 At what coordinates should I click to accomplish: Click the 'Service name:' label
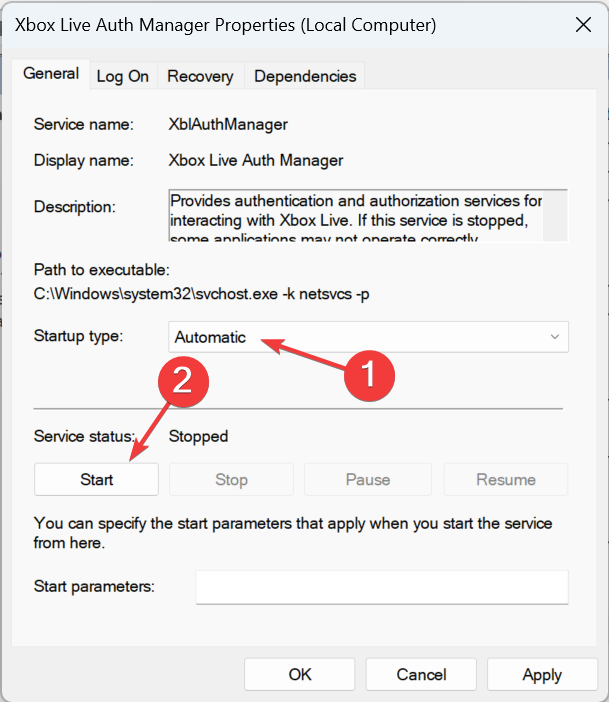pyautogui.click(x=84, y=124)
